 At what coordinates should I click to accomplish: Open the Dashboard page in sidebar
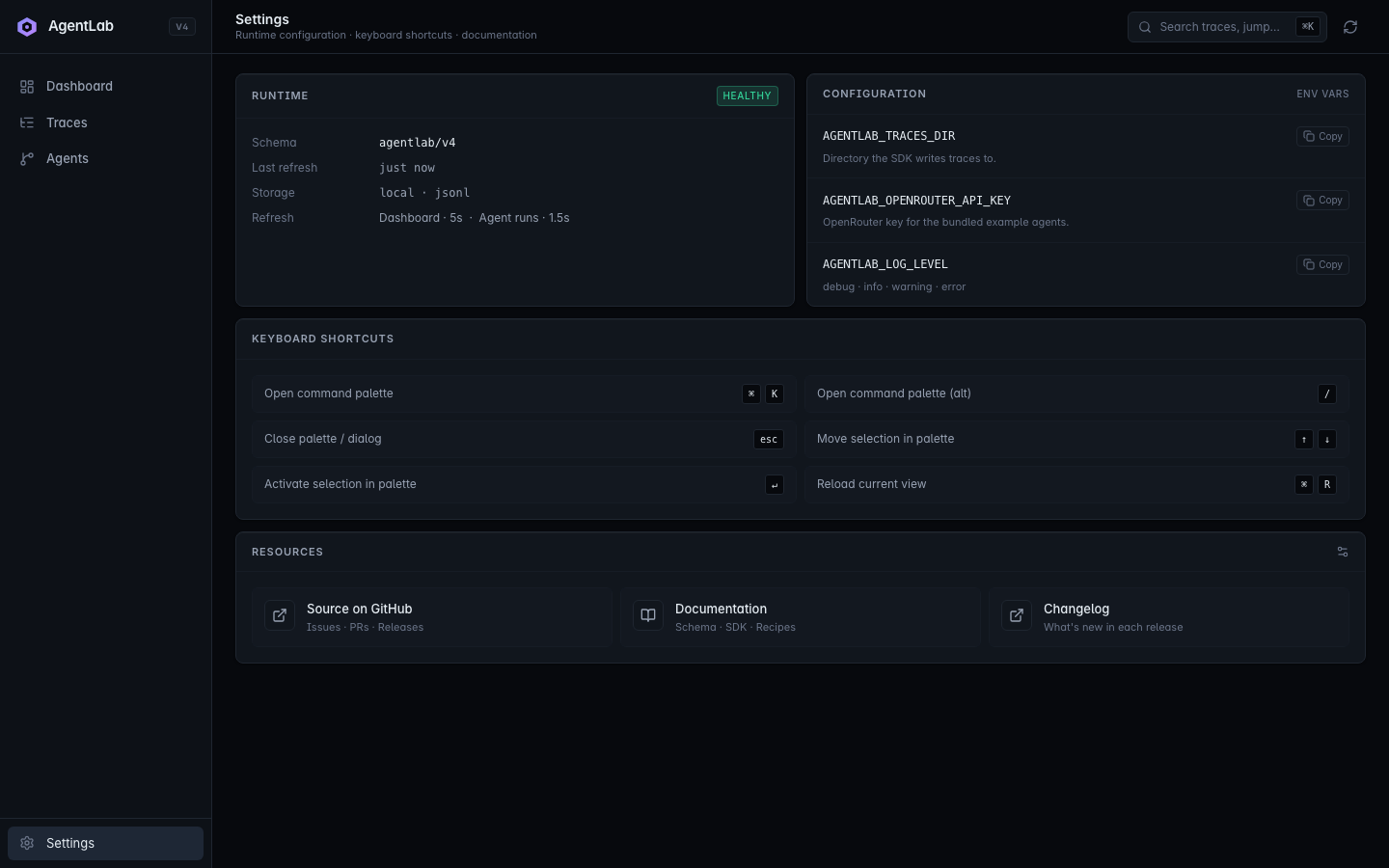pos(106,87)
